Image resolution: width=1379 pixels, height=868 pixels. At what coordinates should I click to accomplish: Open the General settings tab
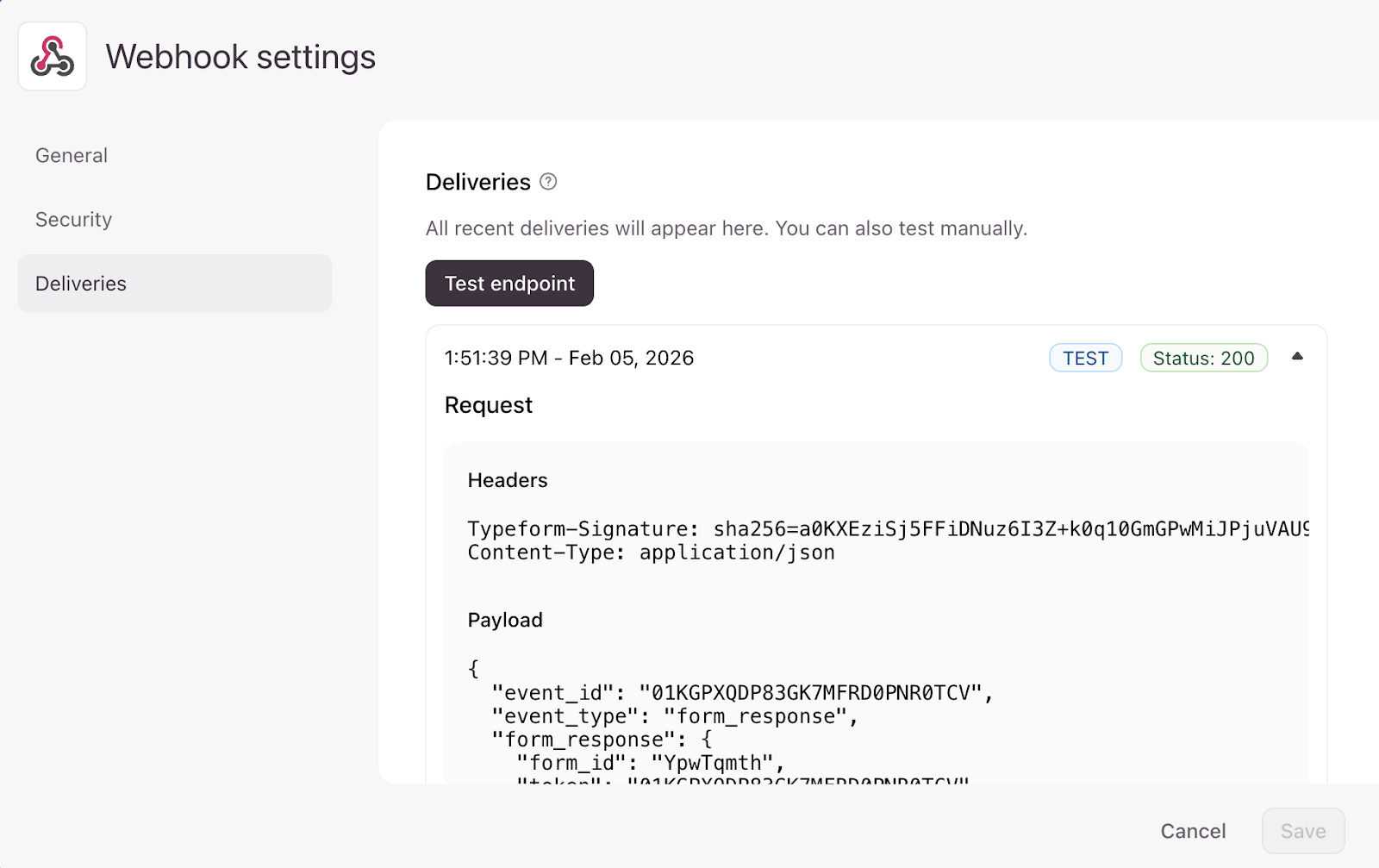[x=72, y=156]
